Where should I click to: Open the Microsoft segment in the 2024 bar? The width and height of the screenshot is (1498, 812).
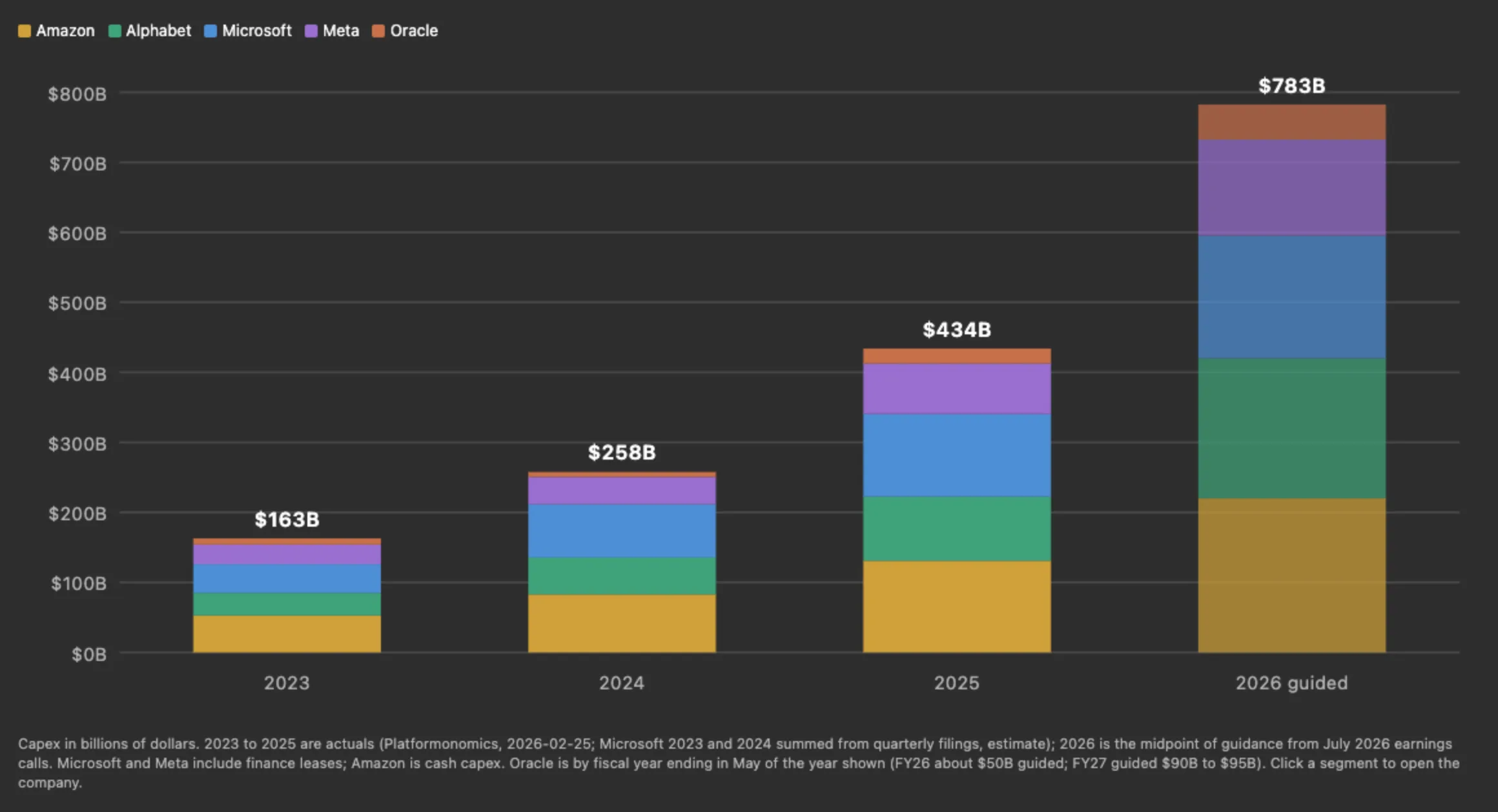(622, 531)
